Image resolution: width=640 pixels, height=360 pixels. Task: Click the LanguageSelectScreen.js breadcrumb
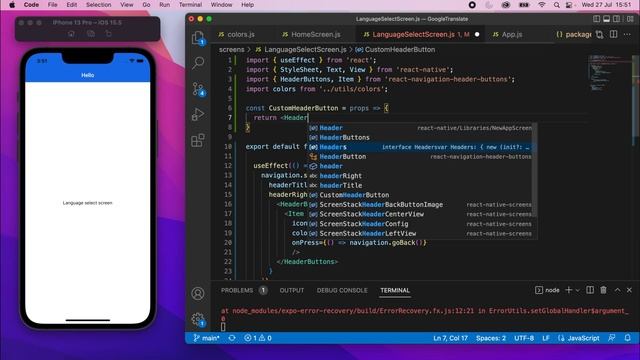[x=305, y=49]
